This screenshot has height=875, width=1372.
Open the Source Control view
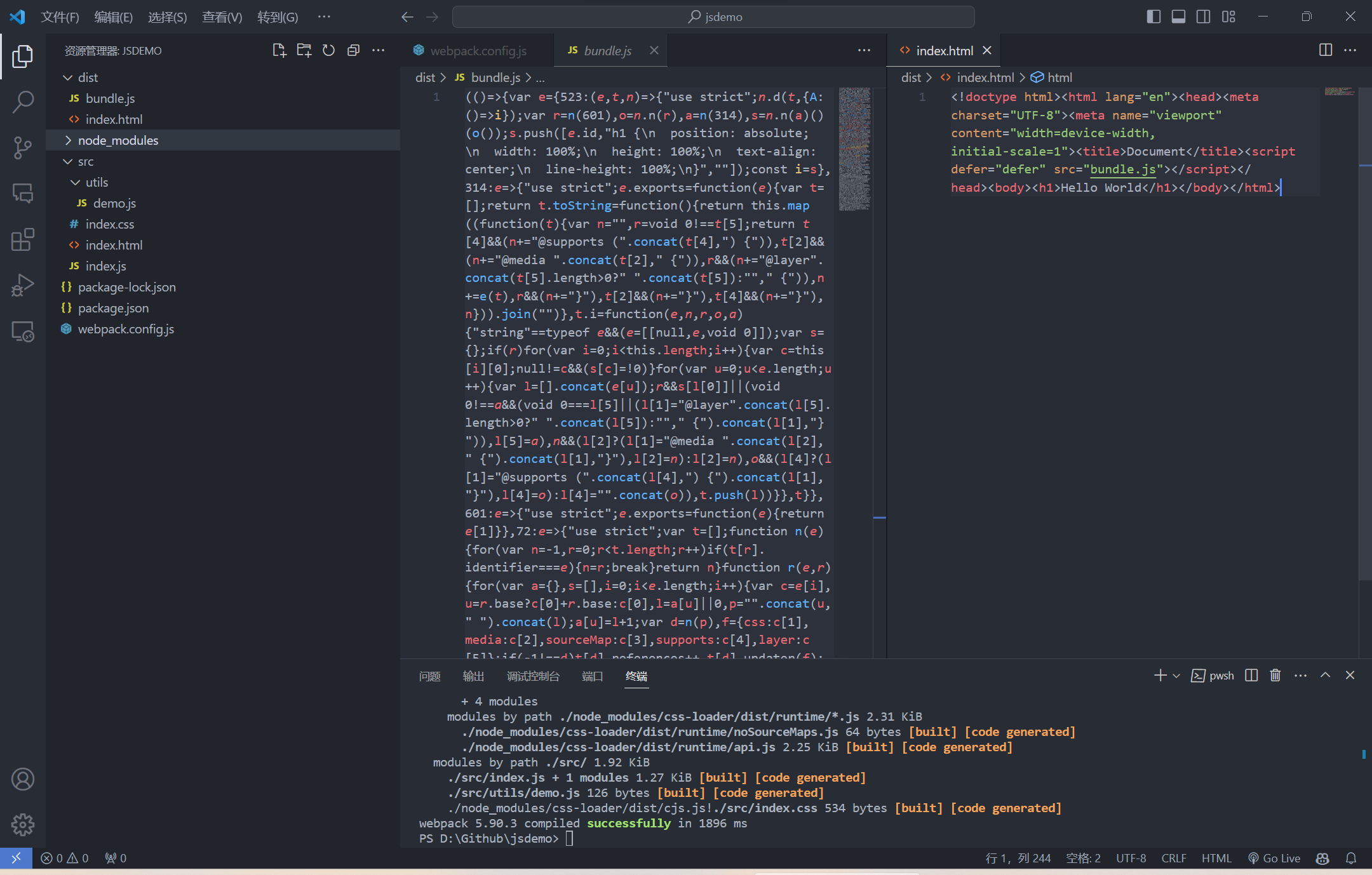[23, 147]
